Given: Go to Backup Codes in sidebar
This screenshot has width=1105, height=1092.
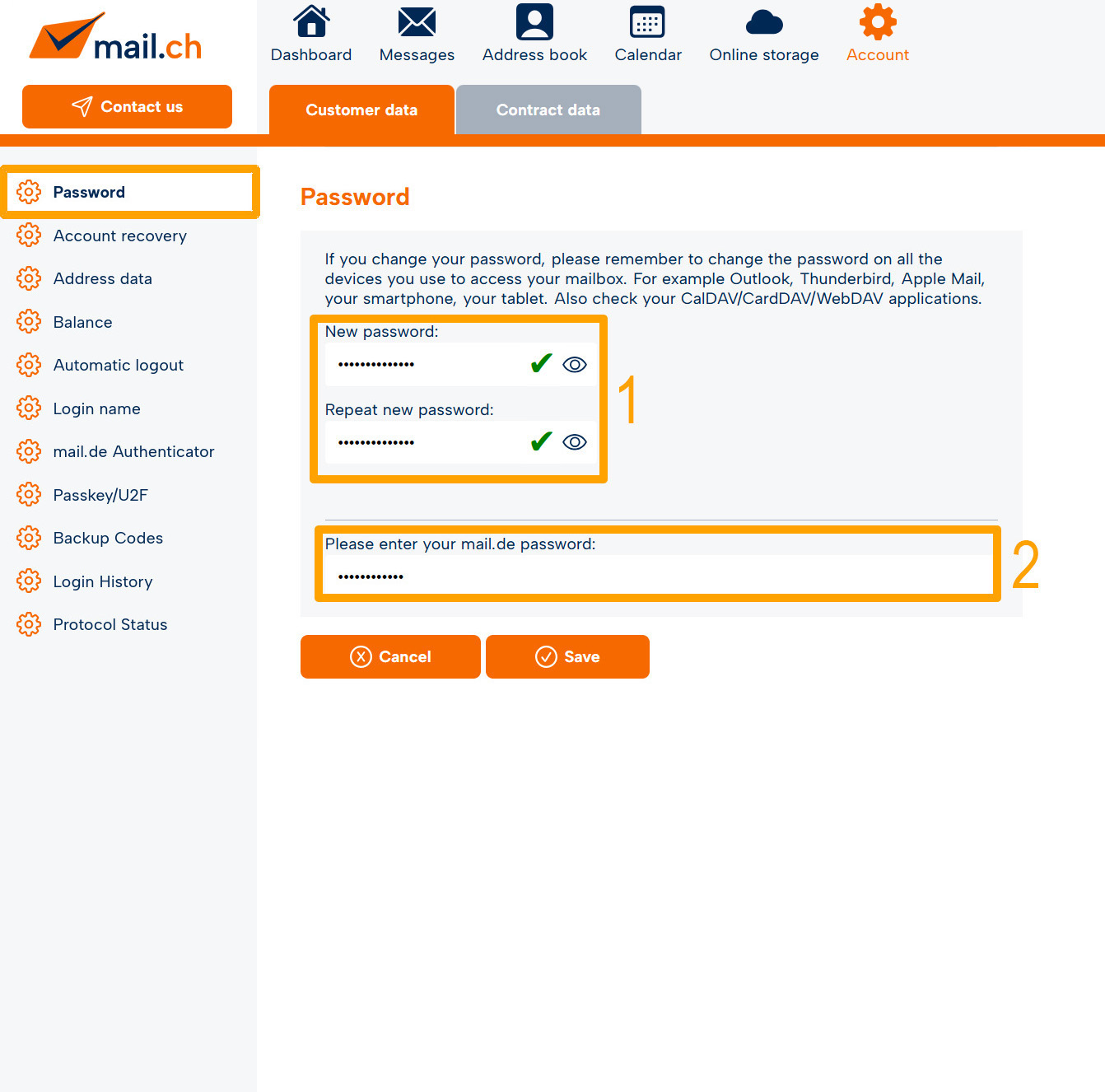Looking at the screenshot, I should [x=108, y=538].
